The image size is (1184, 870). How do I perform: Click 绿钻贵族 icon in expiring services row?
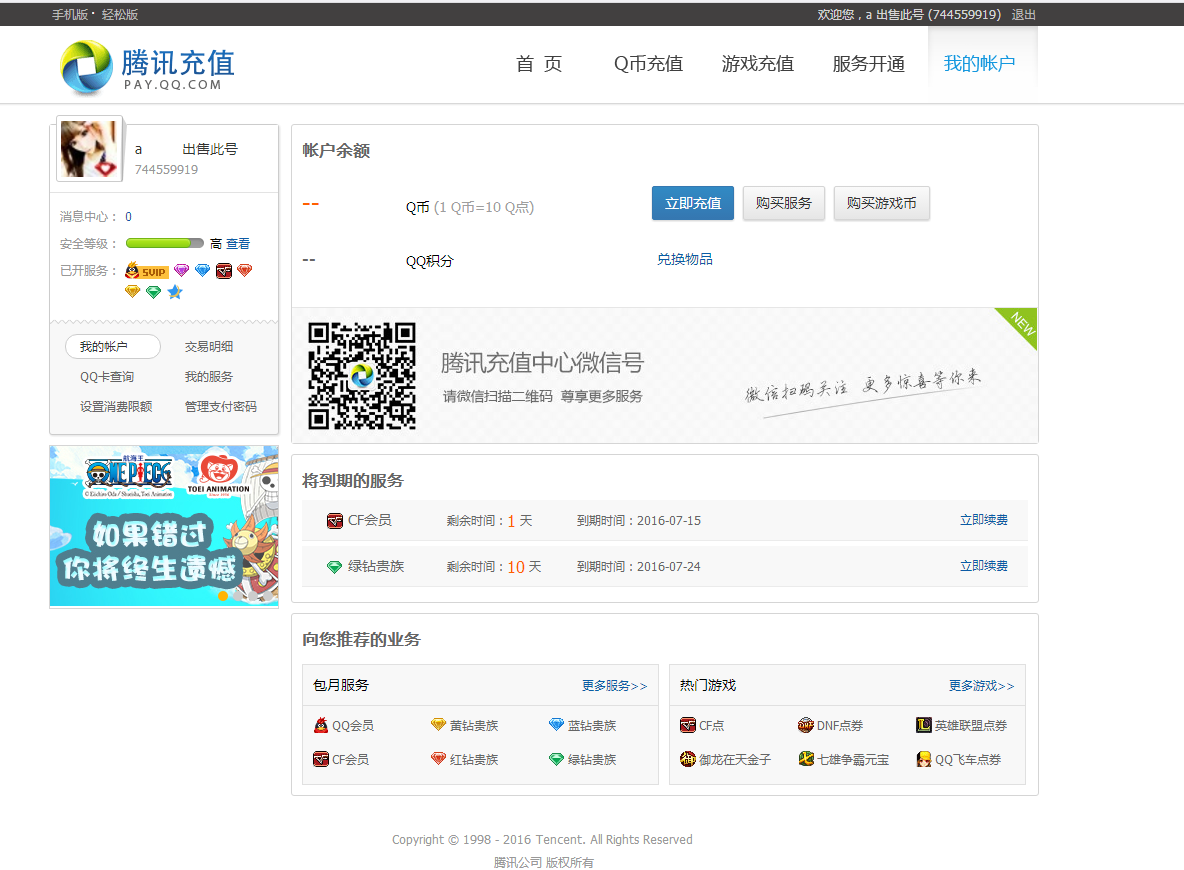tap(335, 567)
